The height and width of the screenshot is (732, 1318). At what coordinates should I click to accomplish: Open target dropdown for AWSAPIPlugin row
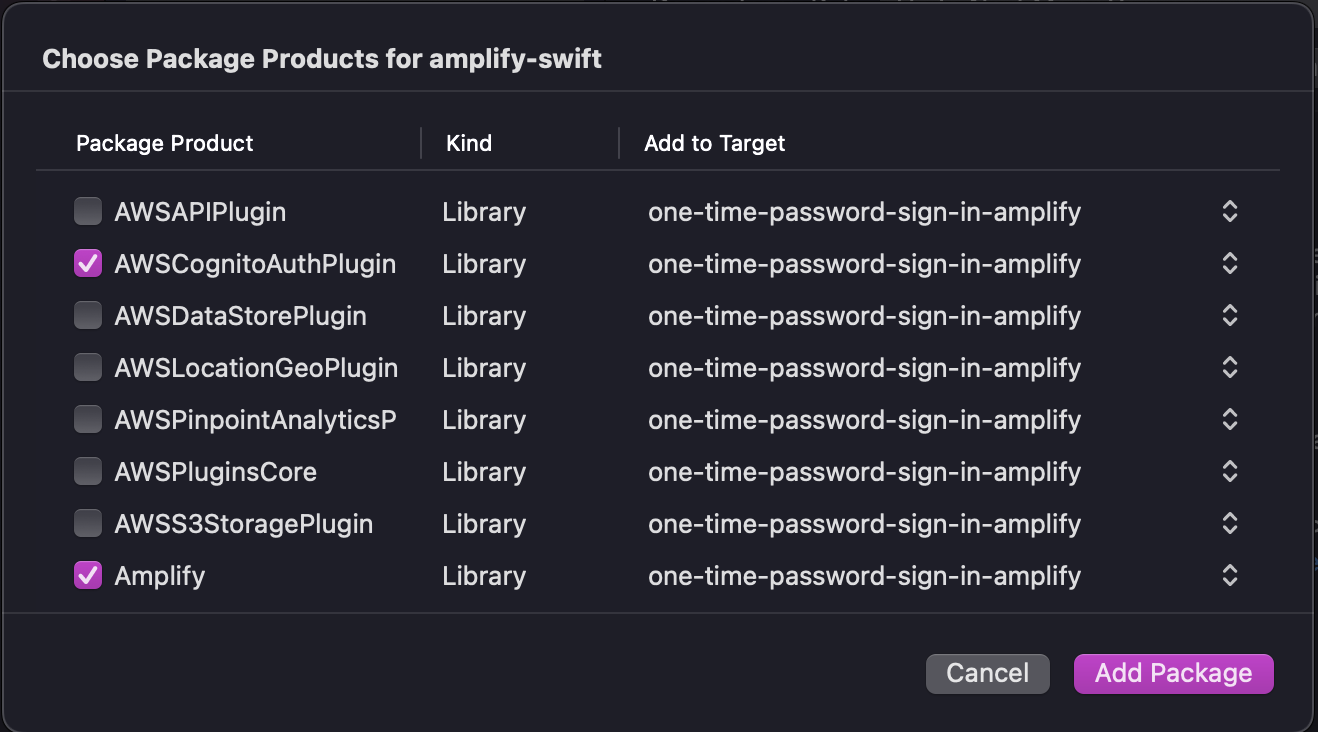(x=1230, y=212)
